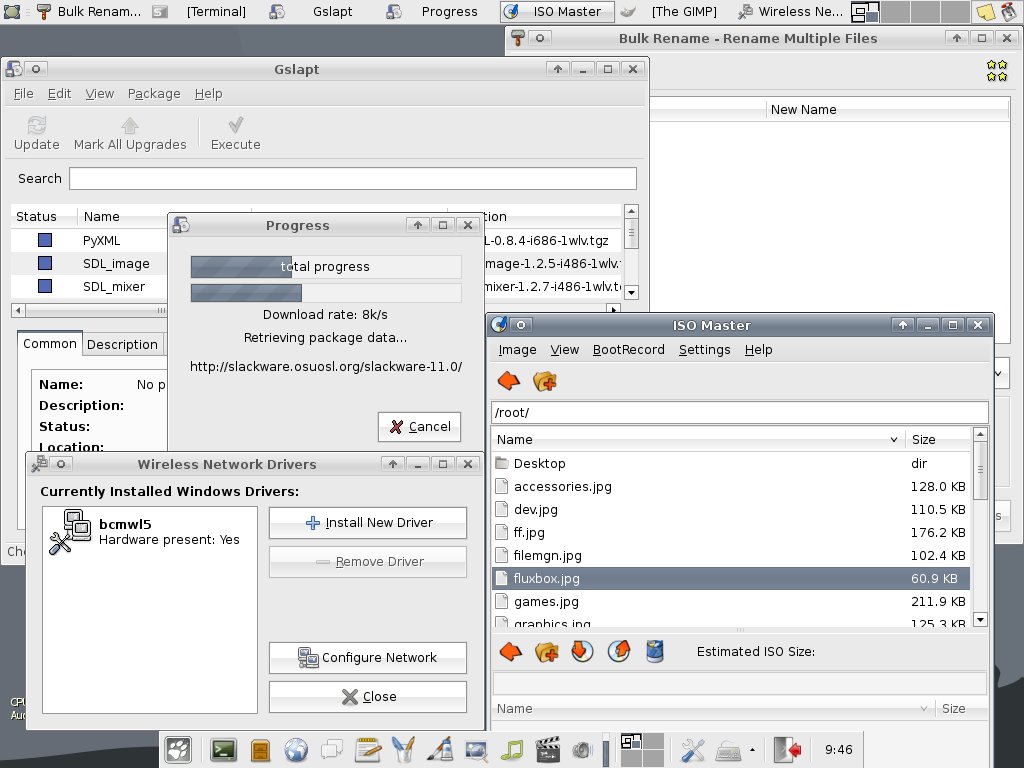Screen dimensions: 1024x768
Task: Close the Wireless Network Drivers dialog
Action: coord(368,696)
